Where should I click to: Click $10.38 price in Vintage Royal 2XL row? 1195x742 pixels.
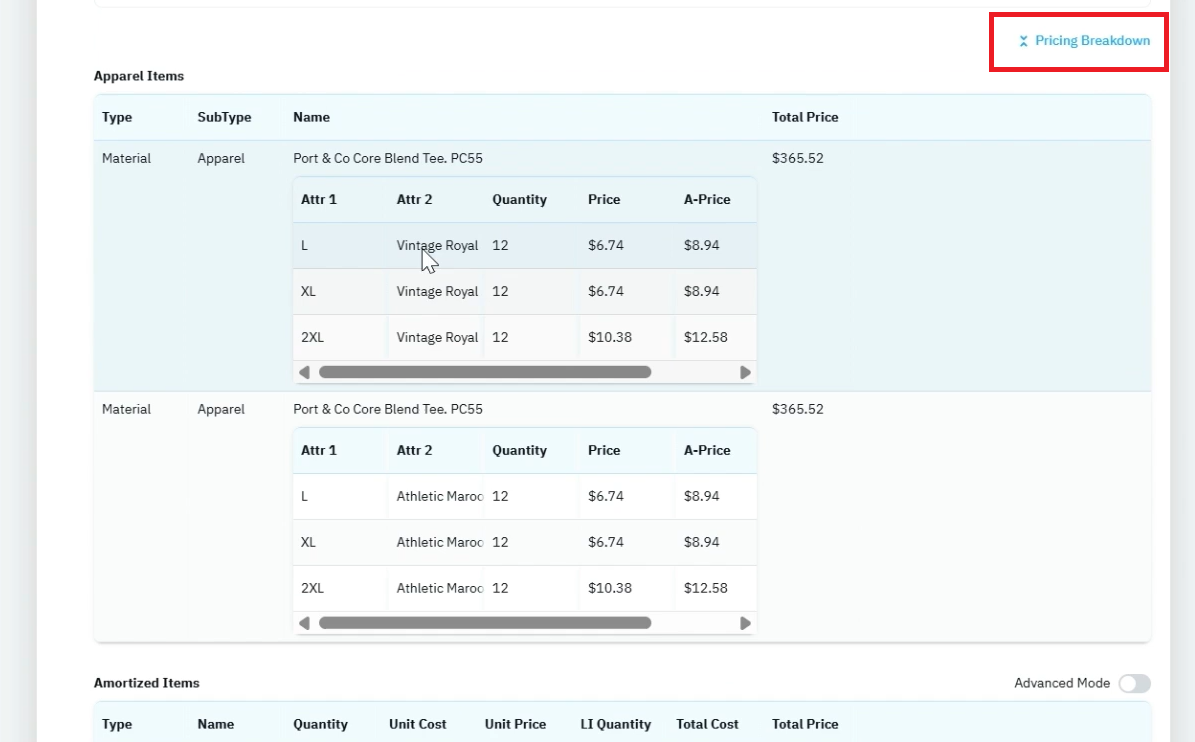[x=610, y=337]
